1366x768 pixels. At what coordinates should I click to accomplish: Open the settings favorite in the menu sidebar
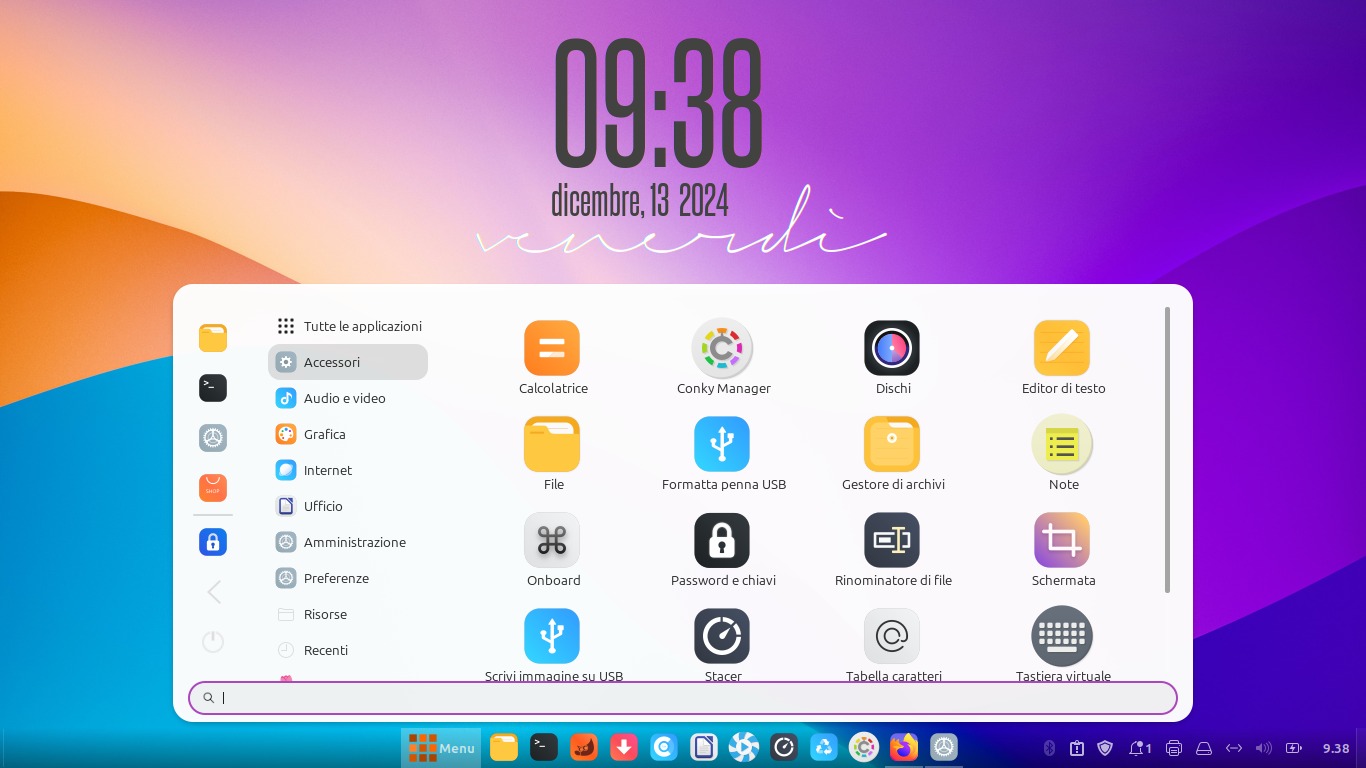point(213,438)
